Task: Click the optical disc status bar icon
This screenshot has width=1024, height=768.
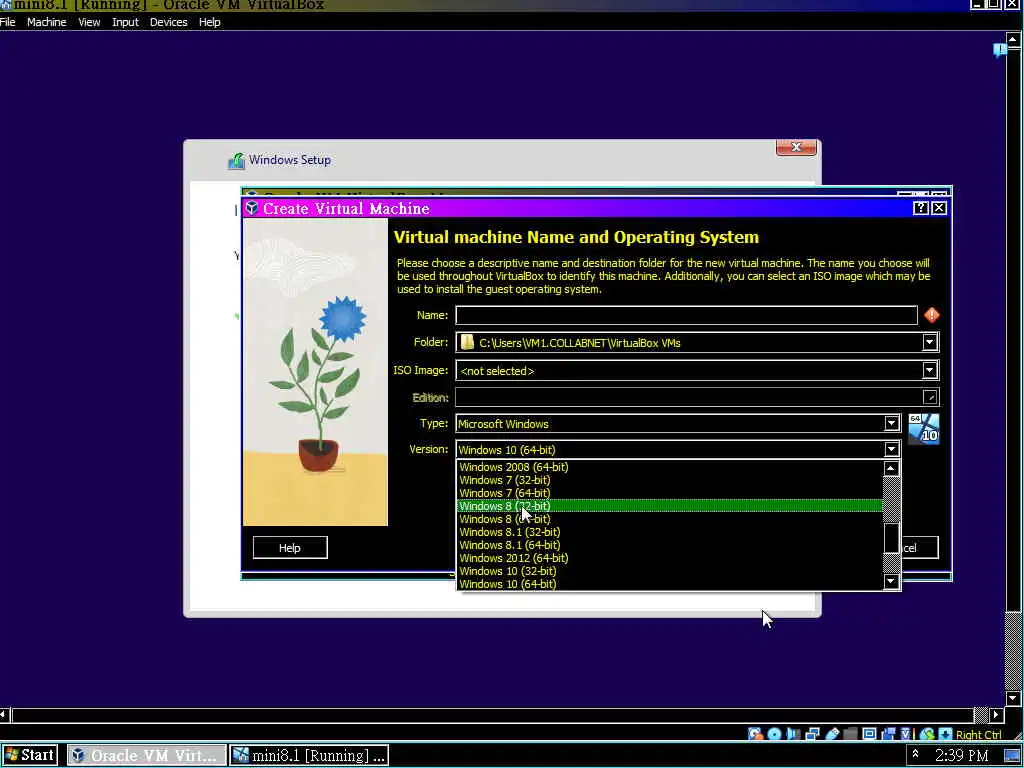Action: [775, 734]
